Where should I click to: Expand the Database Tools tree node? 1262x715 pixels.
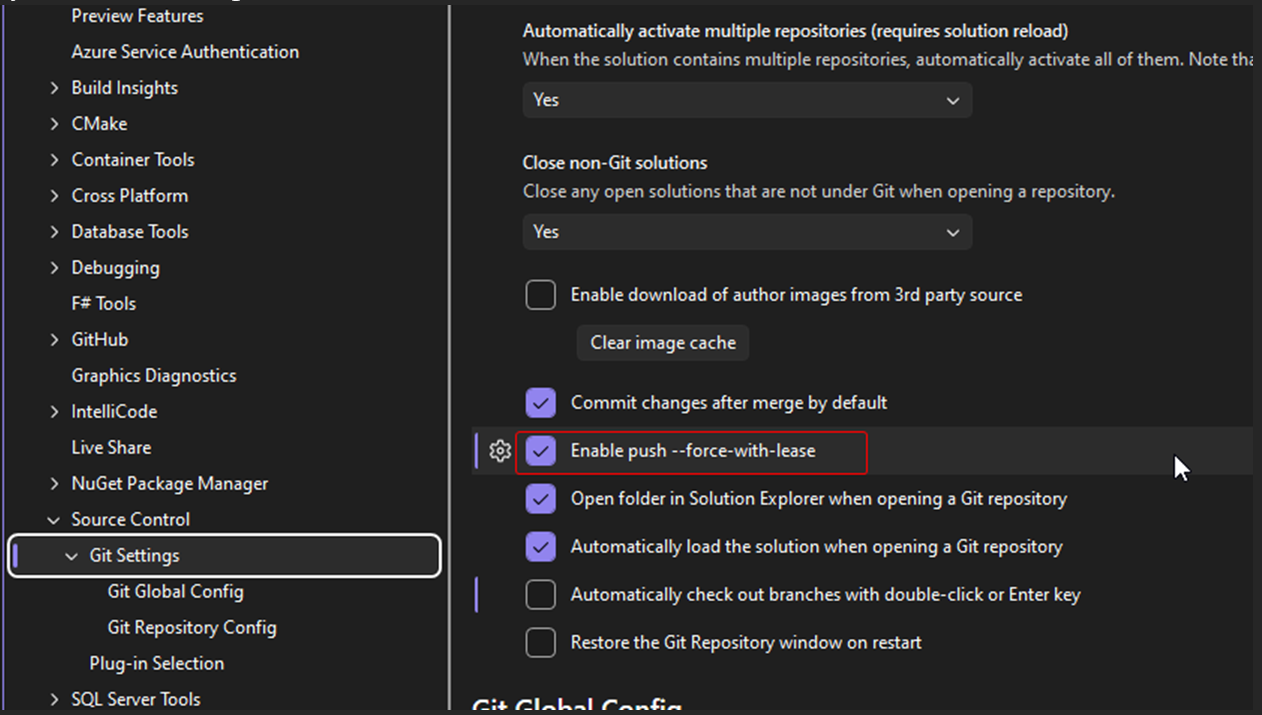55,231
